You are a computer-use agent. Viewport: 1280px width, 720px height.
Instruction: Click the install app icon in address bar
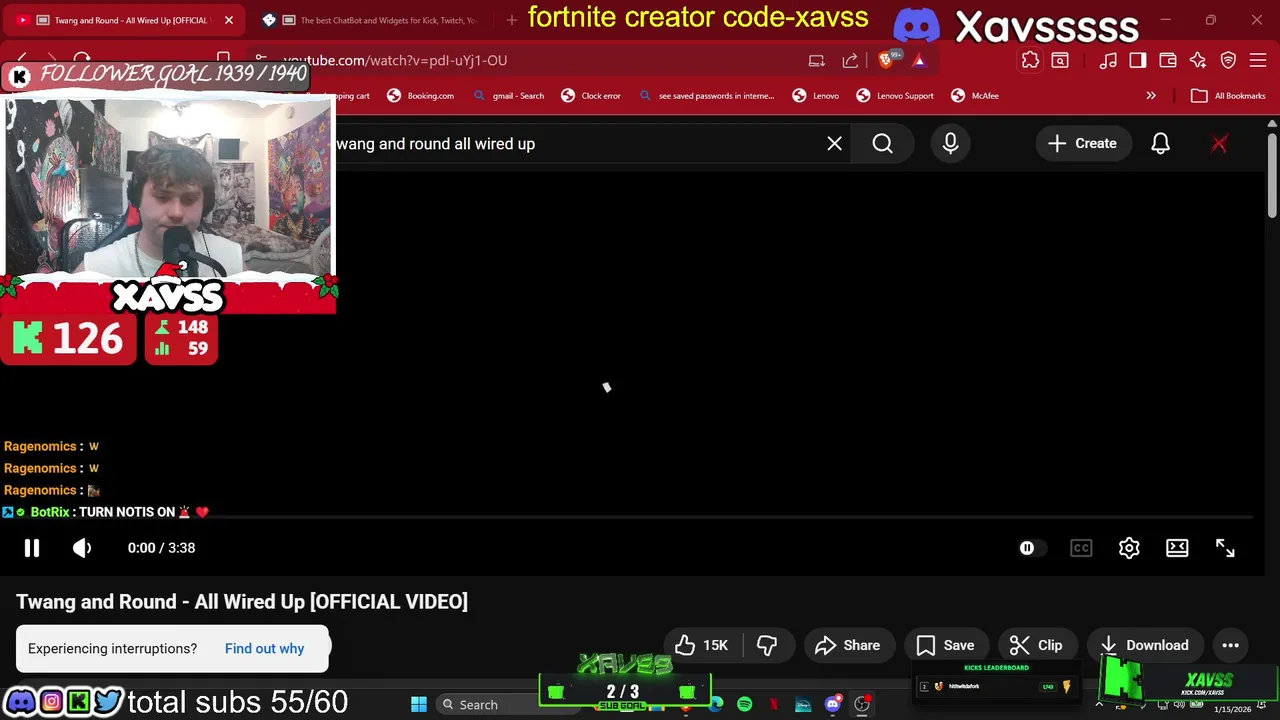click(x=817, y=60)
